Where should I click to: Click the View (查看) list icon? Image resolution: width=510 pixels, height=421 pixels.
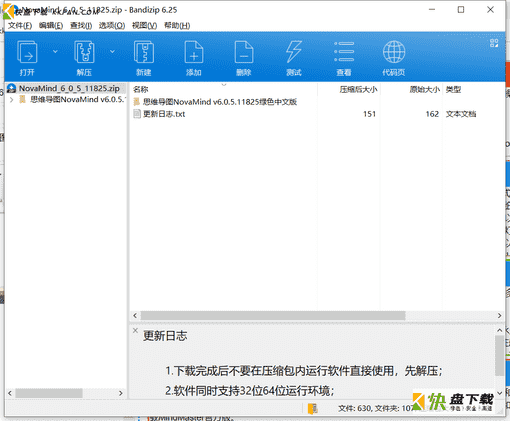[344, 52]
